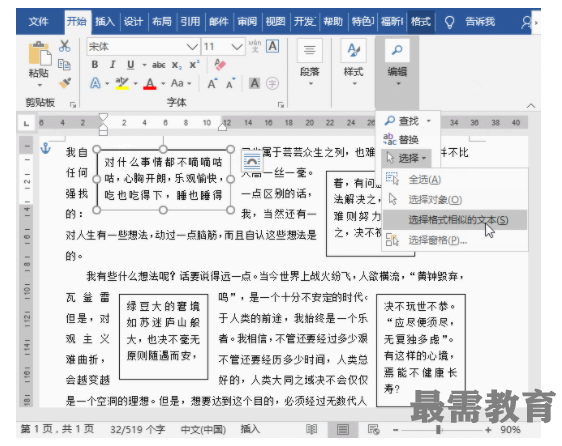
Task: Choose 全选(A) Select All
Action: (454, 180)
